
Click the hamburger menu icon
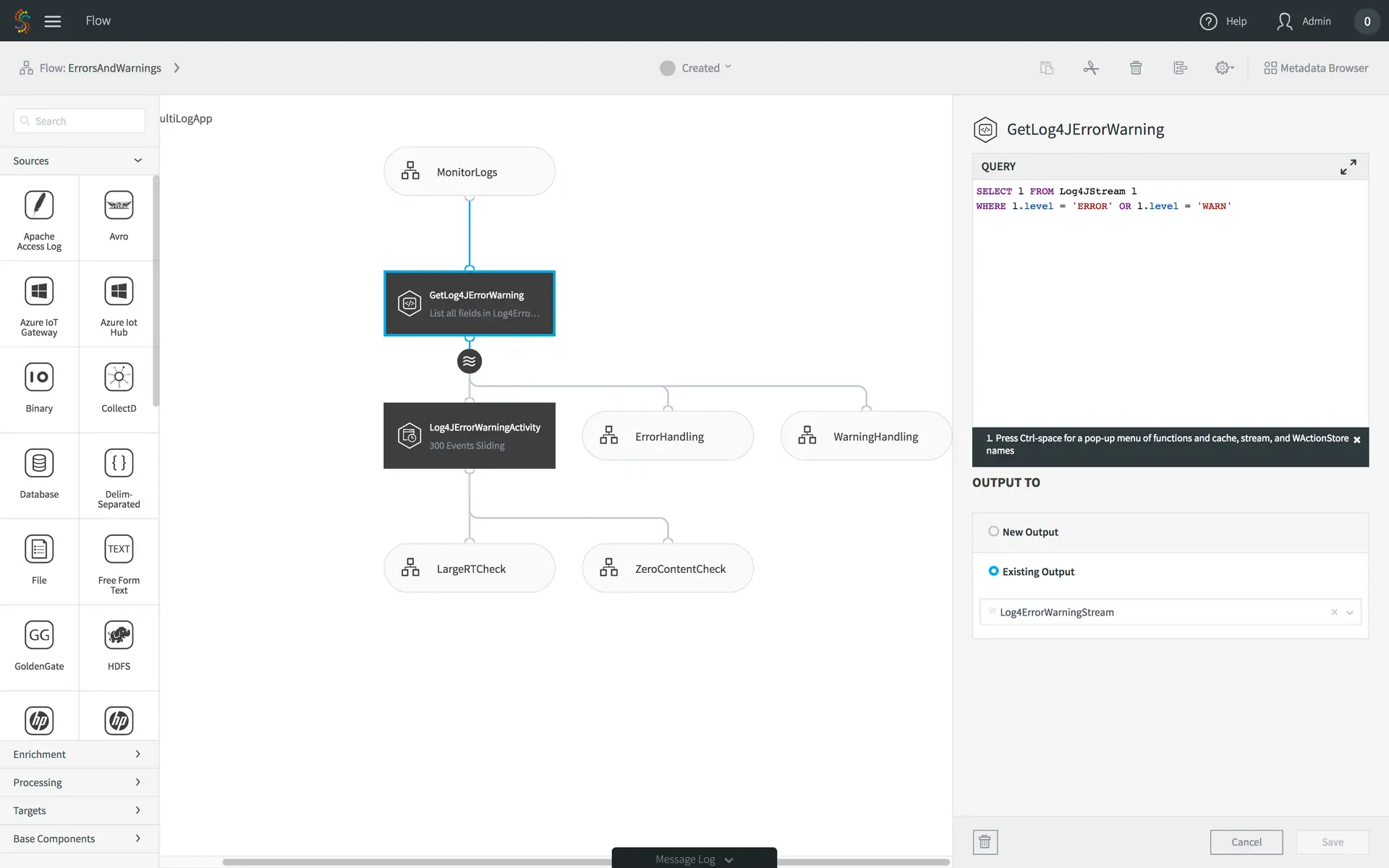click(x=52, y=21)
